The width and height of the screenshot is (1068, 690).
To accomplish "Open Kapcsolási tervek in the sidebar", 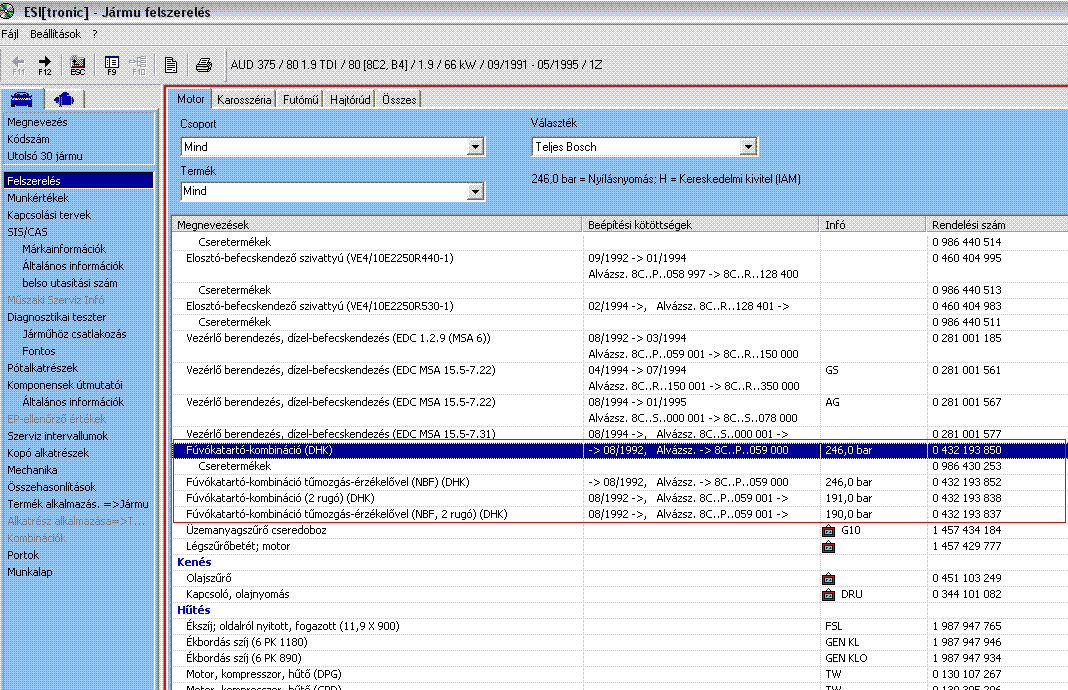I will 49,215.
